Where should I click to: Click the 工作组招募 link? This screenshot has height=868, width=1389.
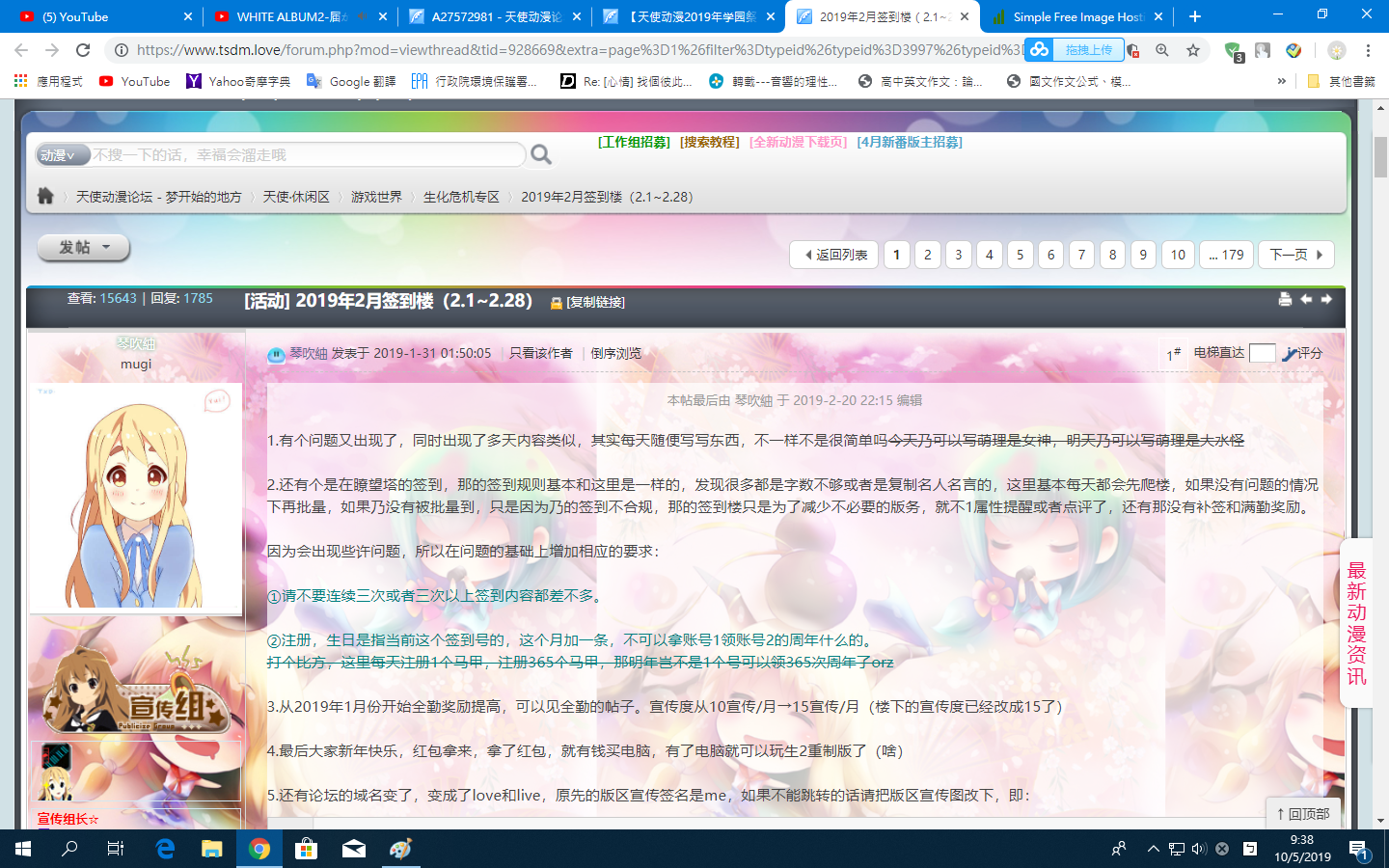click(634, 142)
